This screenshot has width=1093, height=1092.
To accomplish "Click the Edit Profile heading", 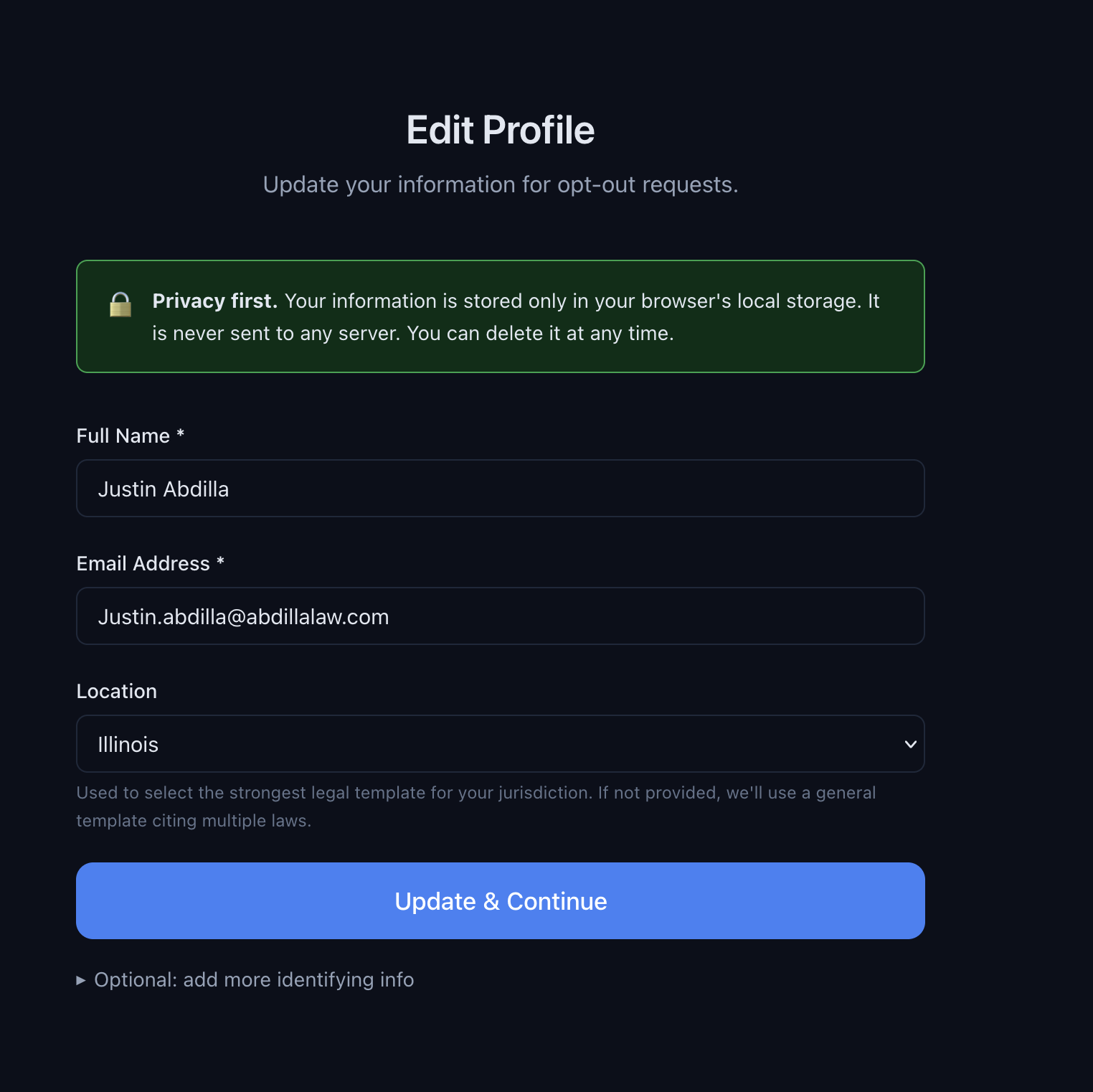I will (501, 130).
